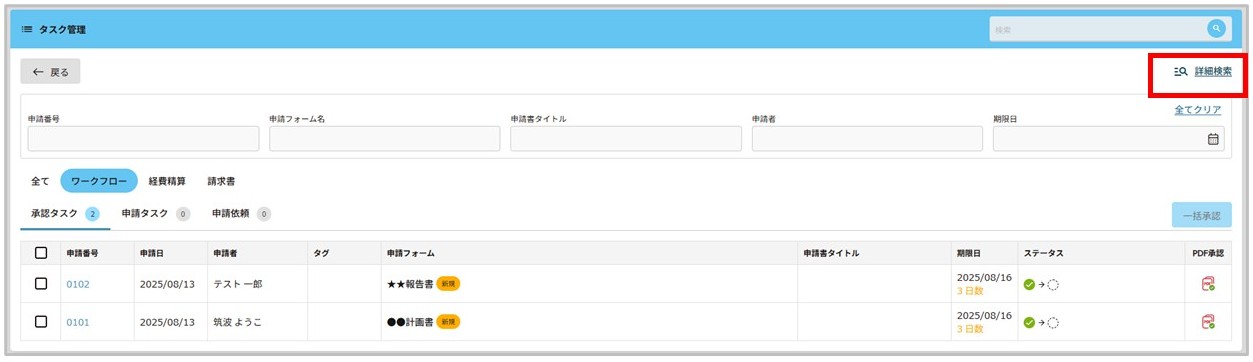The image size is (1253, 362).
Task: Click the 申請フォーム名 filter input
Action: [x=385, y=139]
